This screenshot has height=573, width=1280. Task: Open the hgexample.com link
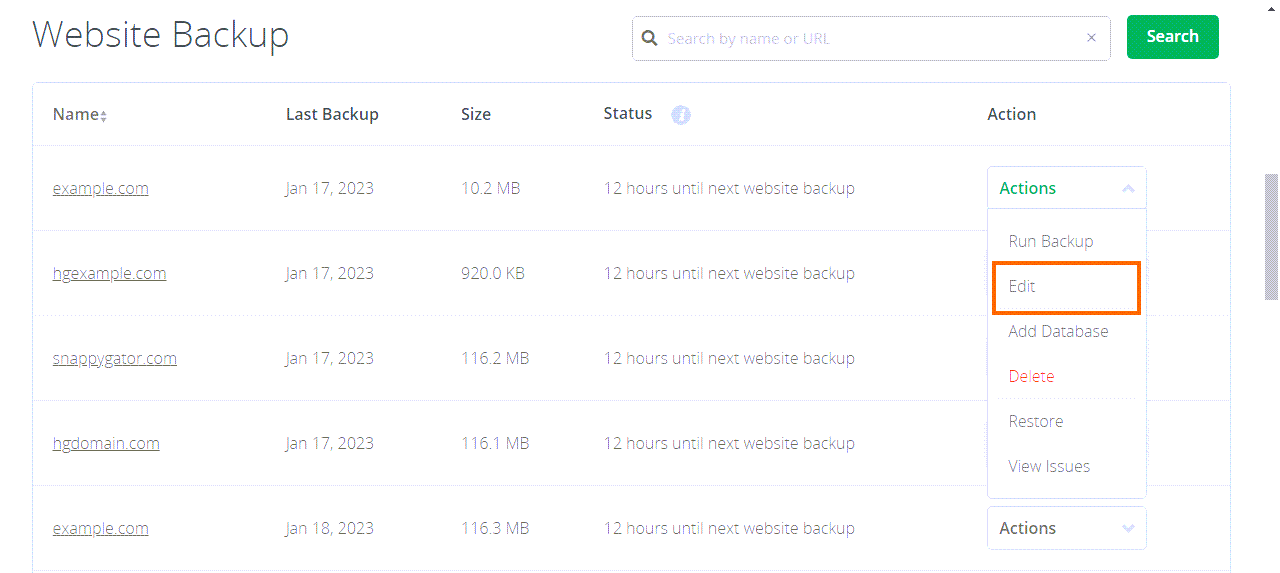tap(109, 273)
